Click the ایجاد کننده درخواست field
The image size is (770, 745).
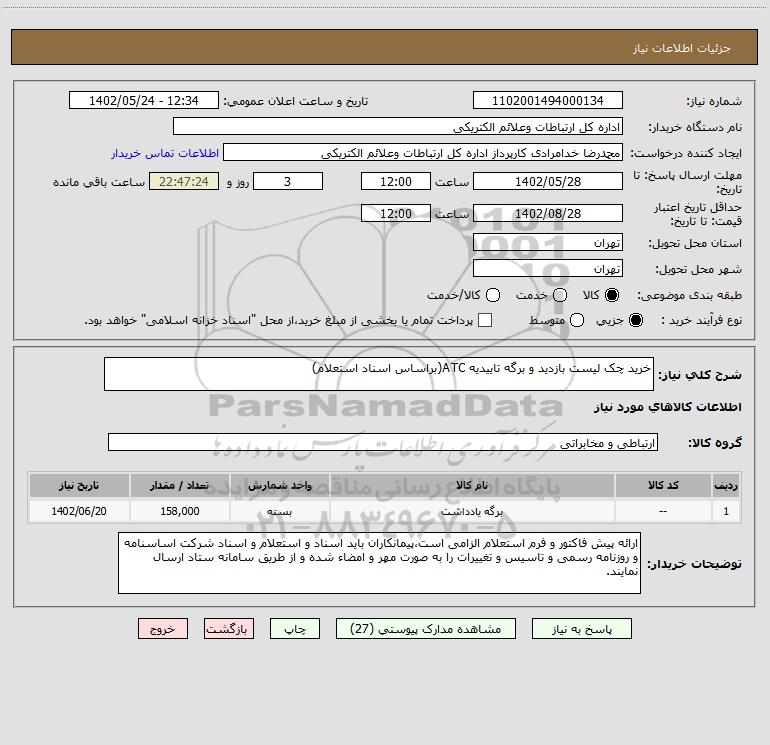[423, 153]
